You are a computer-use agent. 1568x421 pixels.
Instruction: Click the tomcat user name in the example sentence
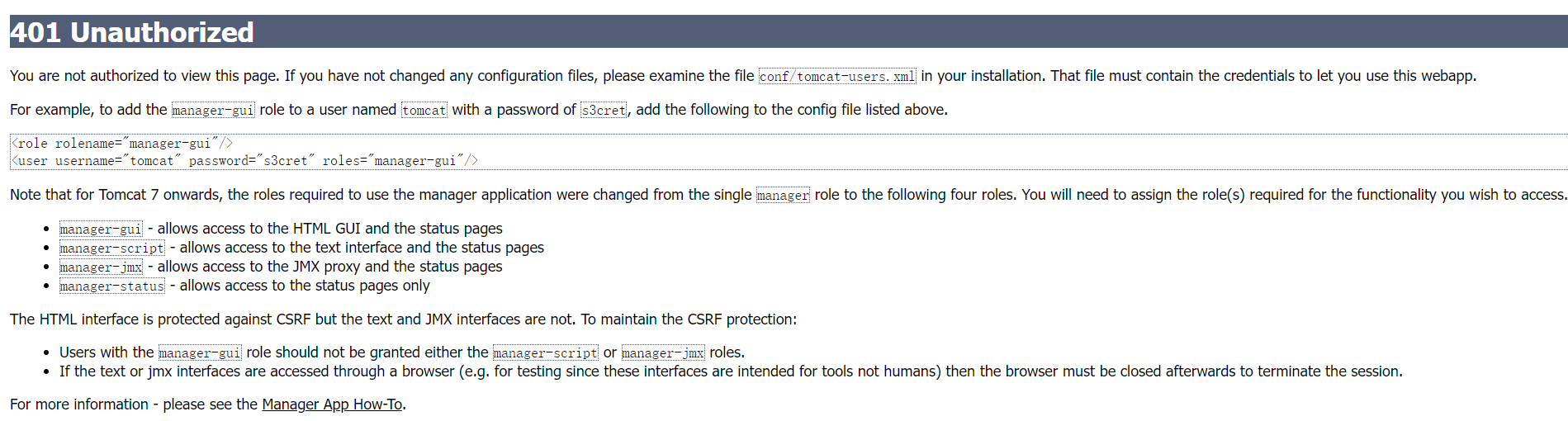point(424,111)
